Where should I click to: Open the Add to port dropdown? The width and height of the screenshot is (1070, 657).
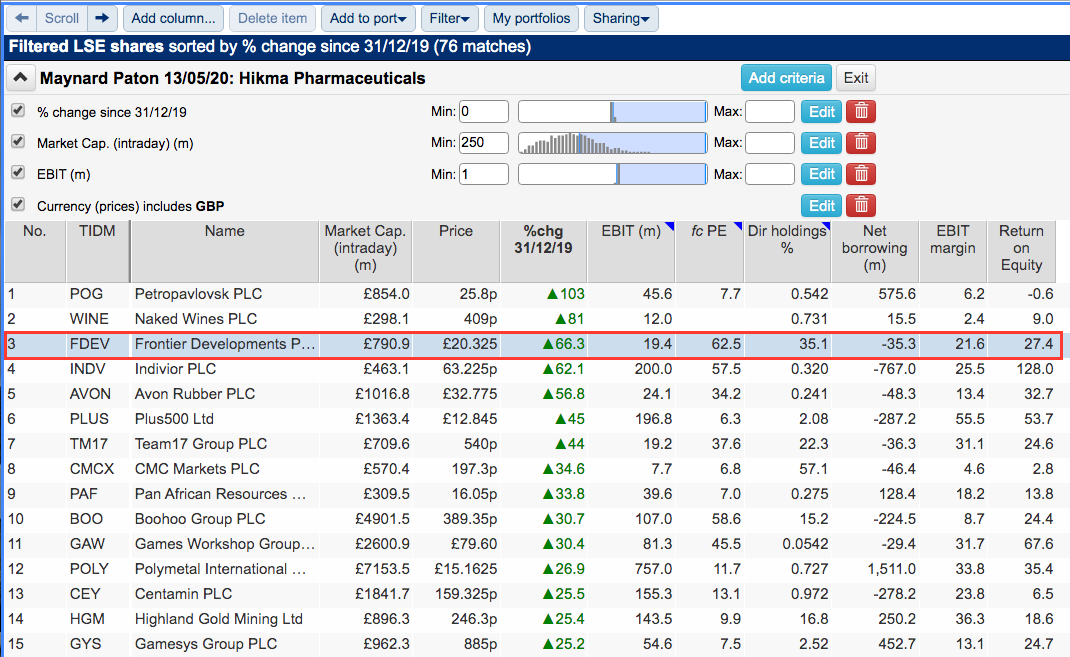tap(368, 18)
